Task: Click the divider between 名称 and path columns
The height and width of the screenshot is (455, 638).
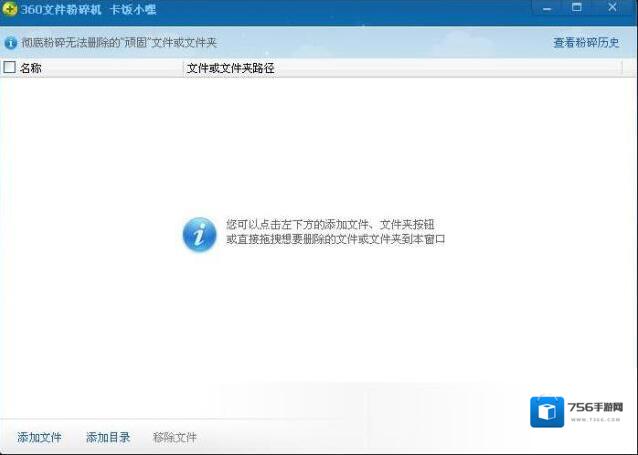Action: coord(183,68)
